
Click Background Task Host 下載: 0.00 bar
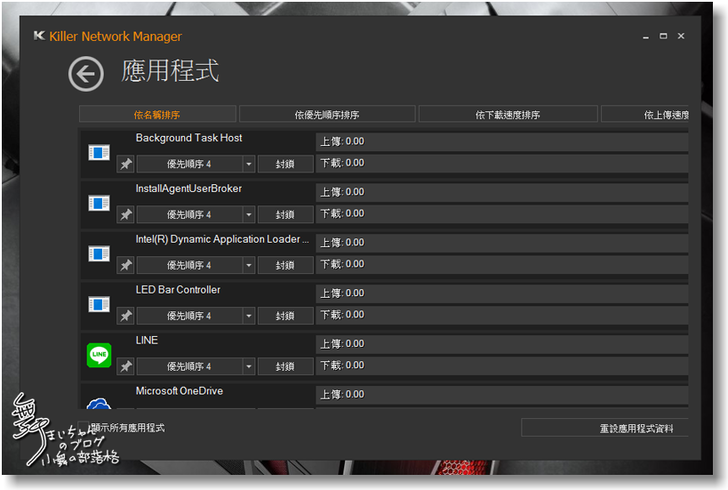(x=502, y=163)
